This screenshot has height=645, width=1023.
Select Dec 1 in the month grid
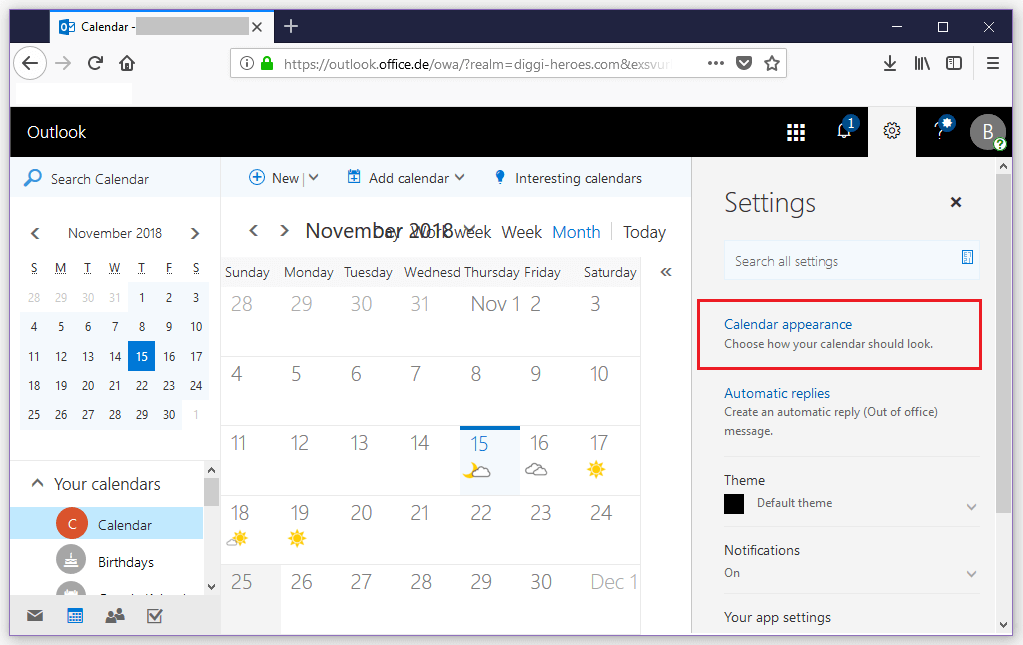click(x=613, y=582)
